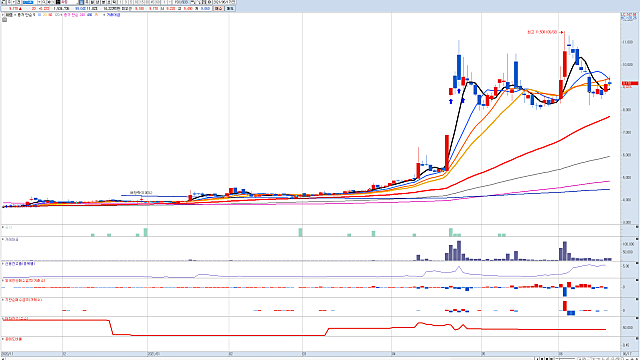This screenshot has height=360, width=640.
Task: Click the 11,000 price axis label
Action: point(627,42)
